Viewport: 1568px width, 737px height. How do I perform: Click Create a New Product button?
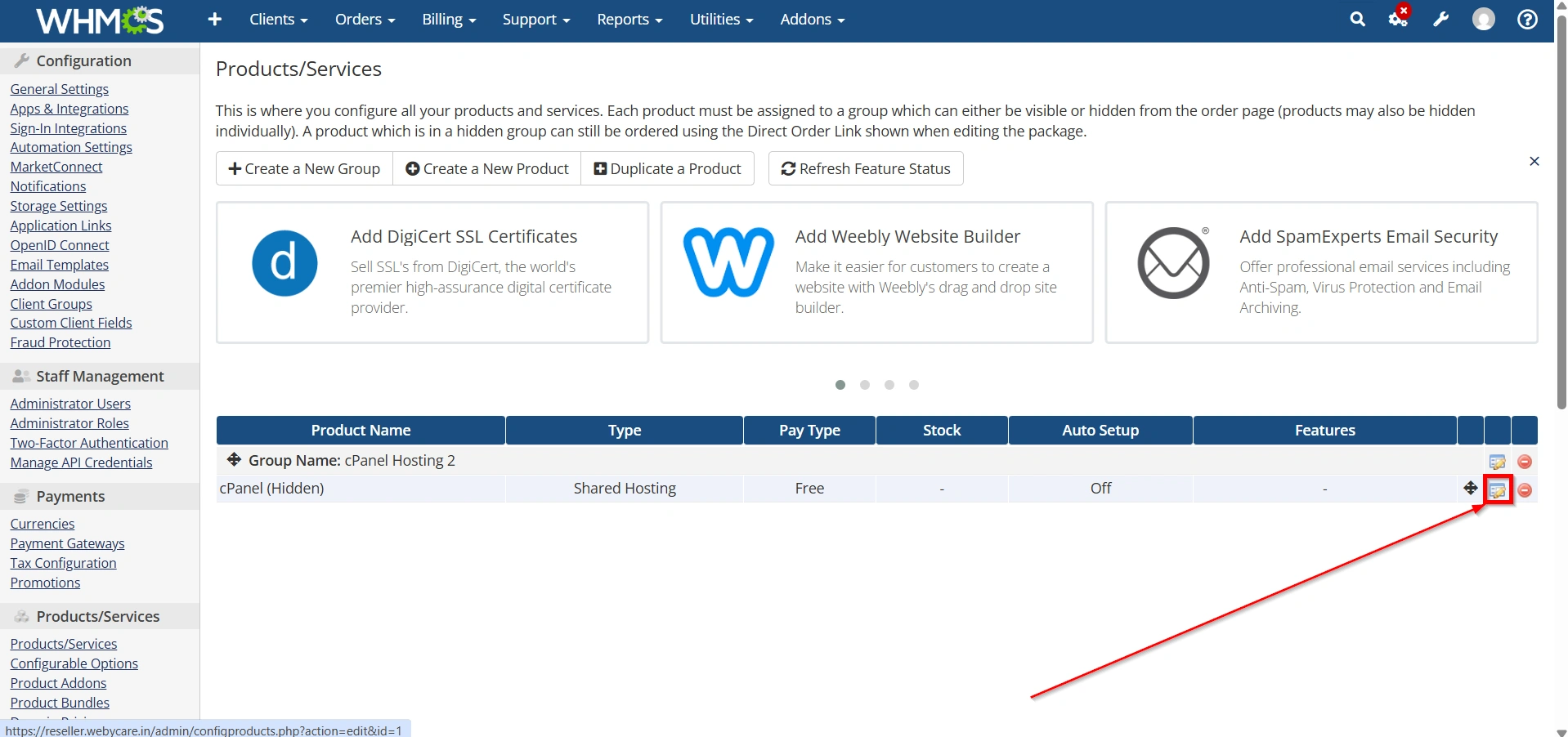[487, 168]
